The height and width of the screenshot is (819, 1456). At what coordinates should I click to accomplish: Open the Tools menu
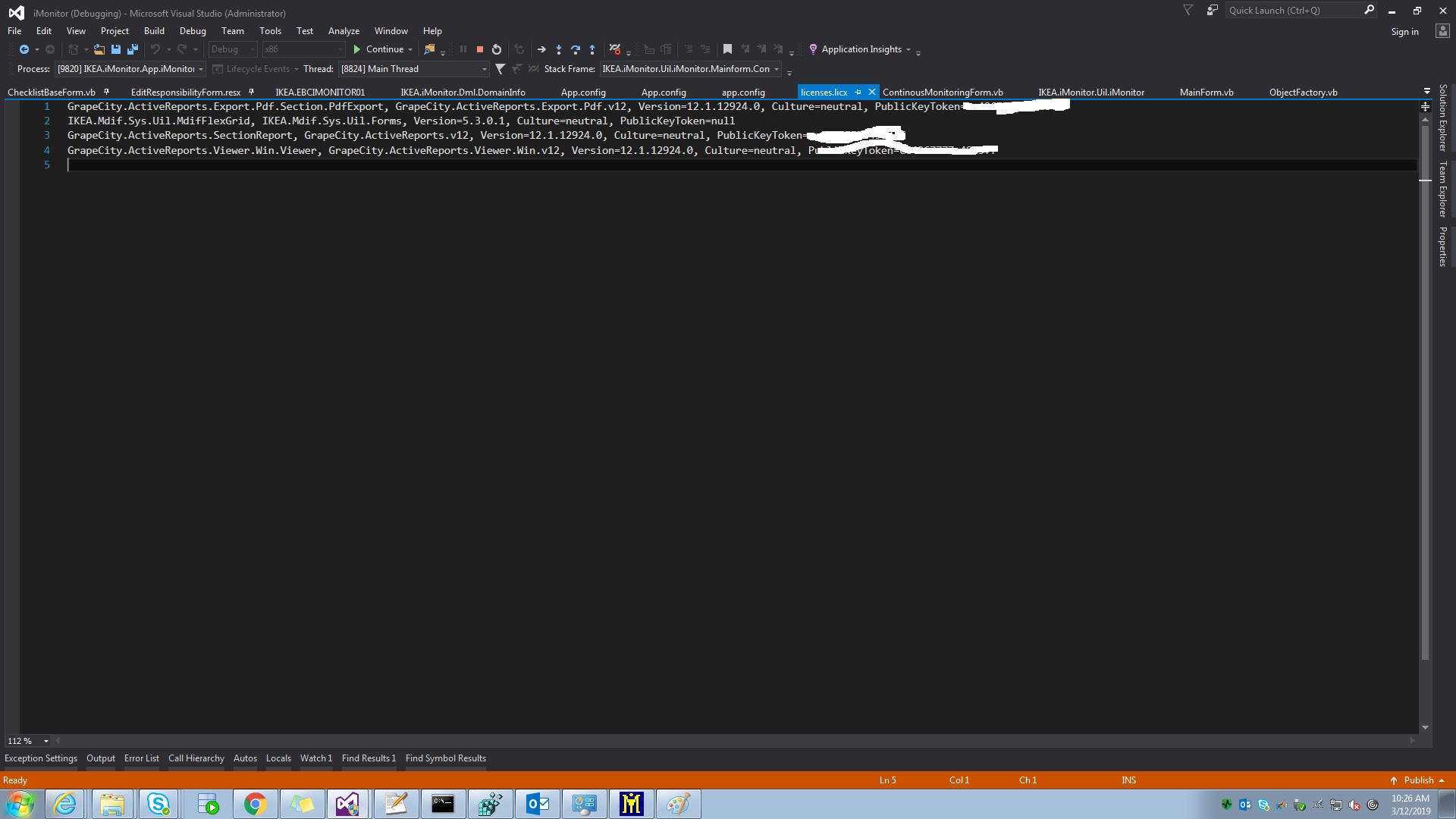point(270,31)
